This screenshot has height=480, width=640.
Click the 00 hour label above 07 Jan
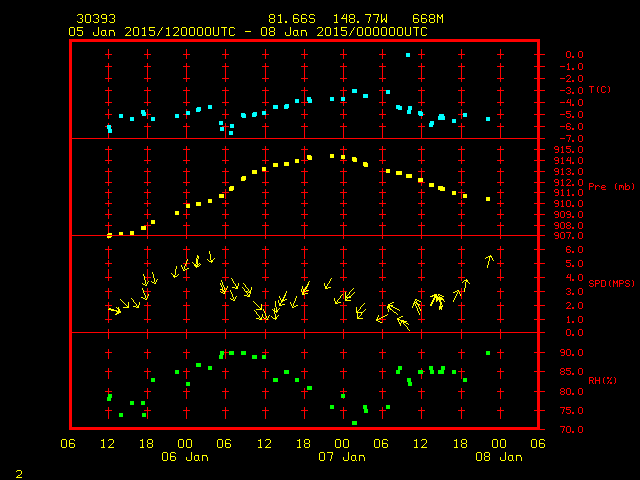(x=342, y=444)
